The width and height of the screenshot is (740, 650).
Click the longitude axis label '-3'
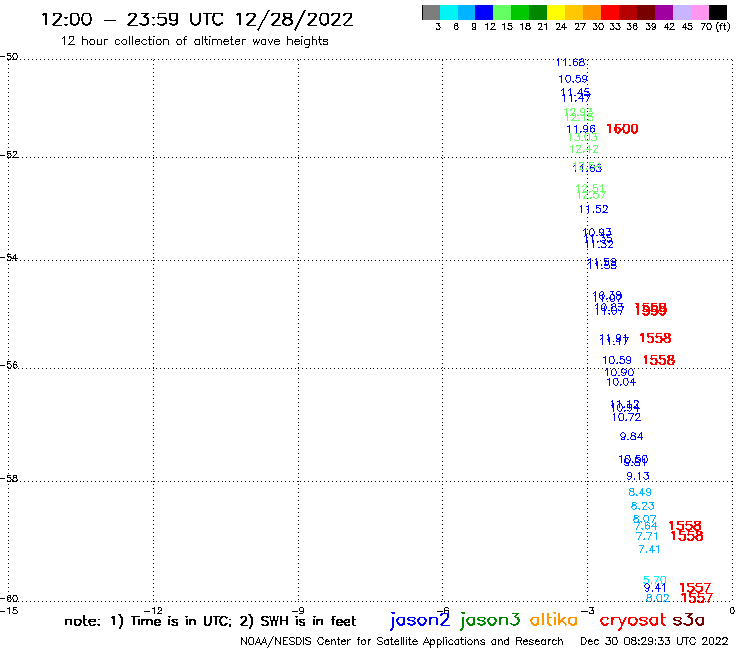pyautogui.click(x=588, y=611)
